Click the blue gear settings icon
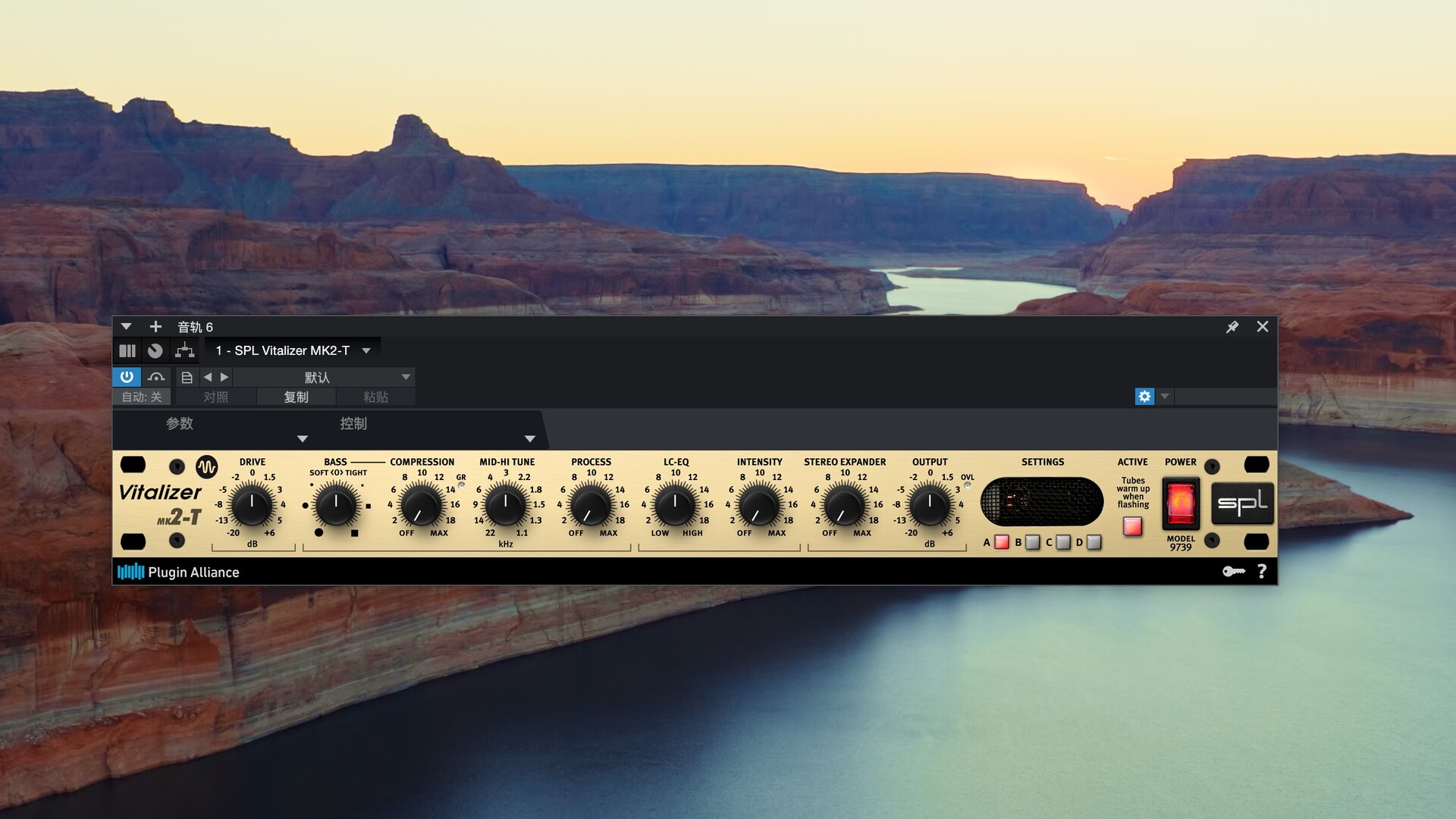Viewport: 1456px width, 819px height. [x=1144, y=396]
